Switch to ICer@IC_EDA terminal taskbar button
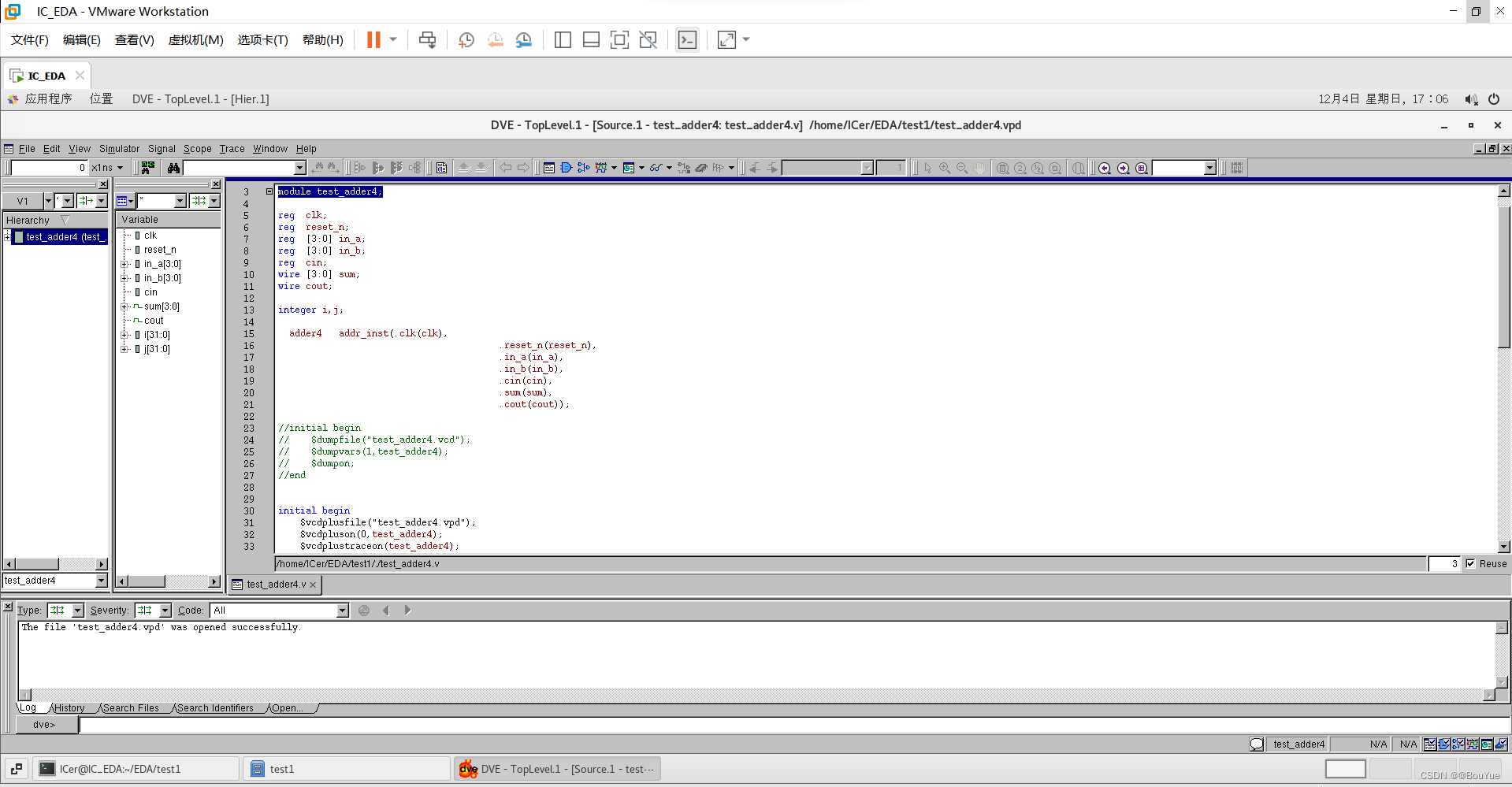 [136, 769]
